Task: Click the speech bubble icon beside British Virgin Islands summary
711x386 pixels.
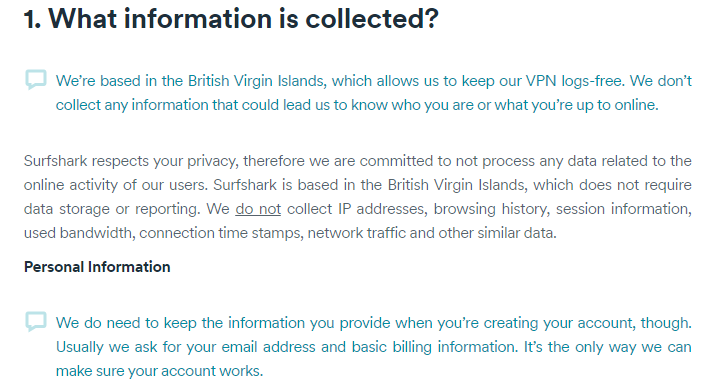Action: click(36, 79)
